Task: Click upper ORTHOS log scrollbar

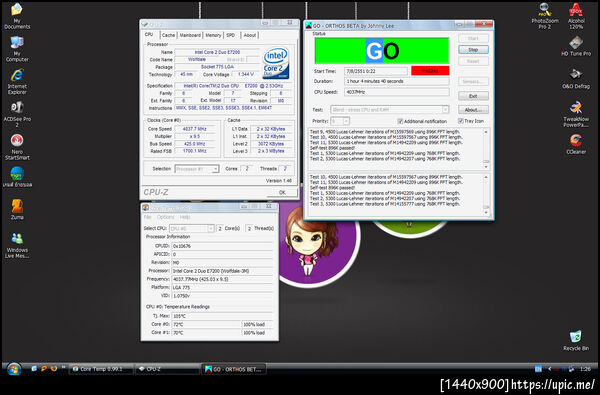Action: tap(486, 149)
